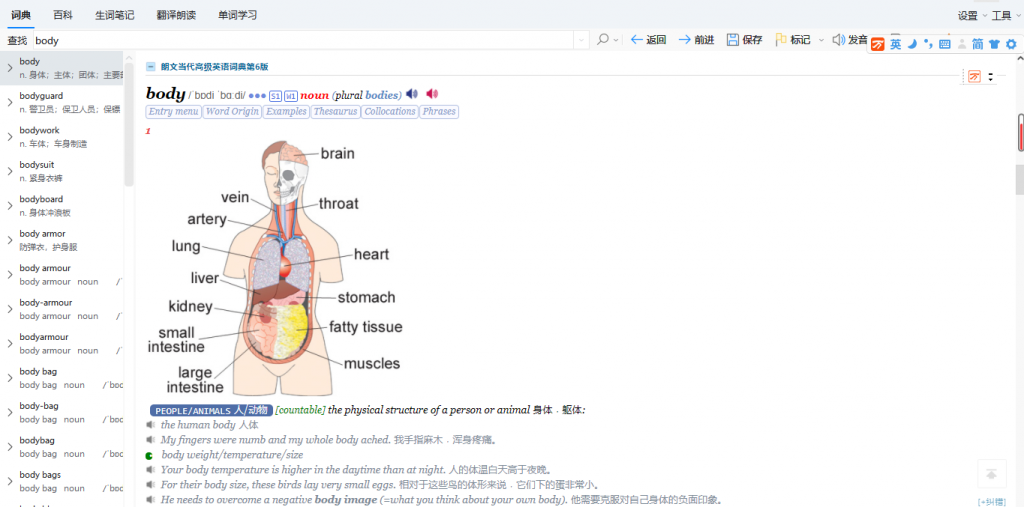Expand the chevron beside bodysuit
The image size is (1024, 507).
[x=10, y=171]
